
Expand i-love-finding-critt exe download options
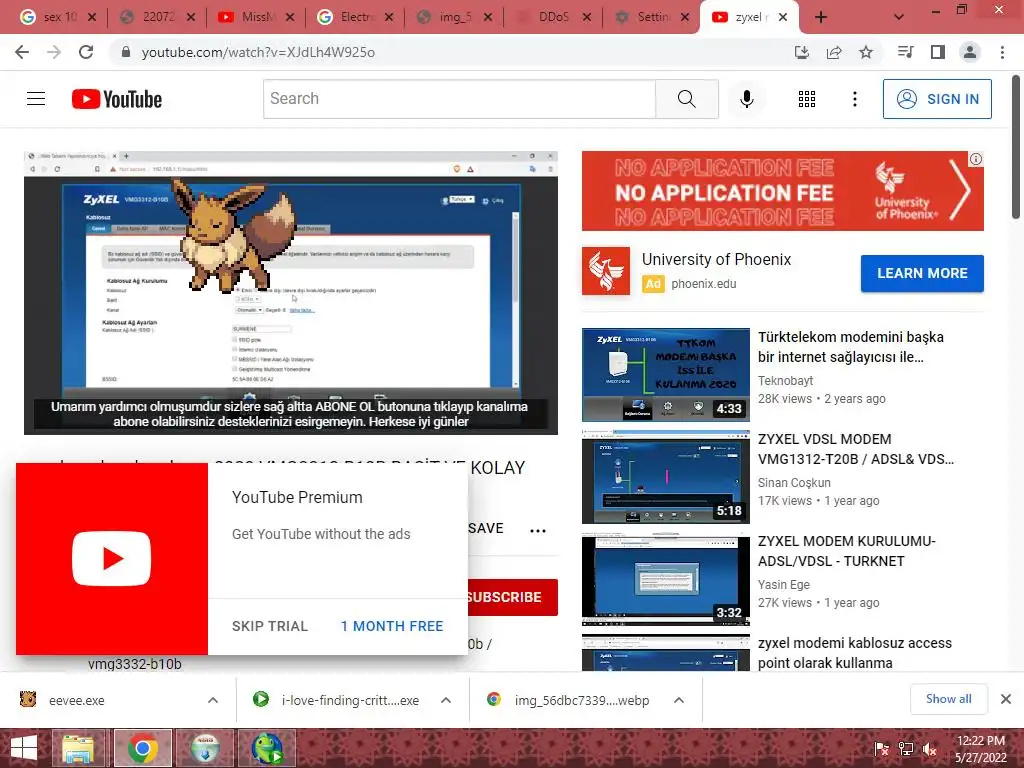[x=446, y=700]
